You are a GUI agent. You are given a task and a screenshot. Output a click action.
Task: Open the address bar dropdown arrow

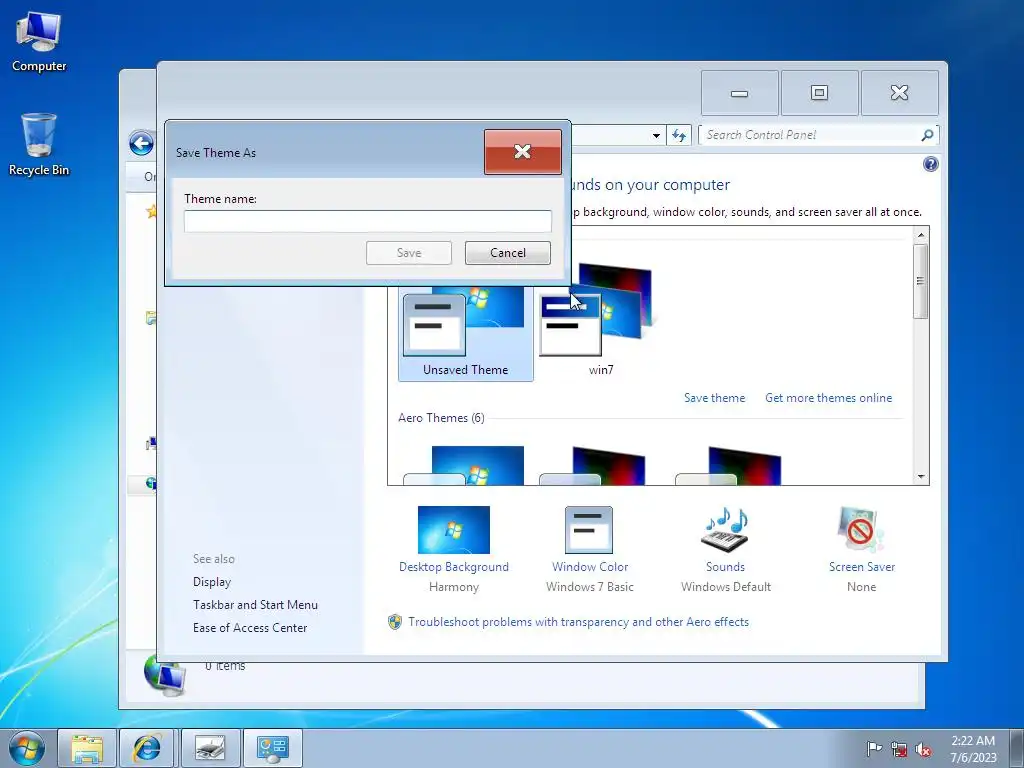[656, 136]
